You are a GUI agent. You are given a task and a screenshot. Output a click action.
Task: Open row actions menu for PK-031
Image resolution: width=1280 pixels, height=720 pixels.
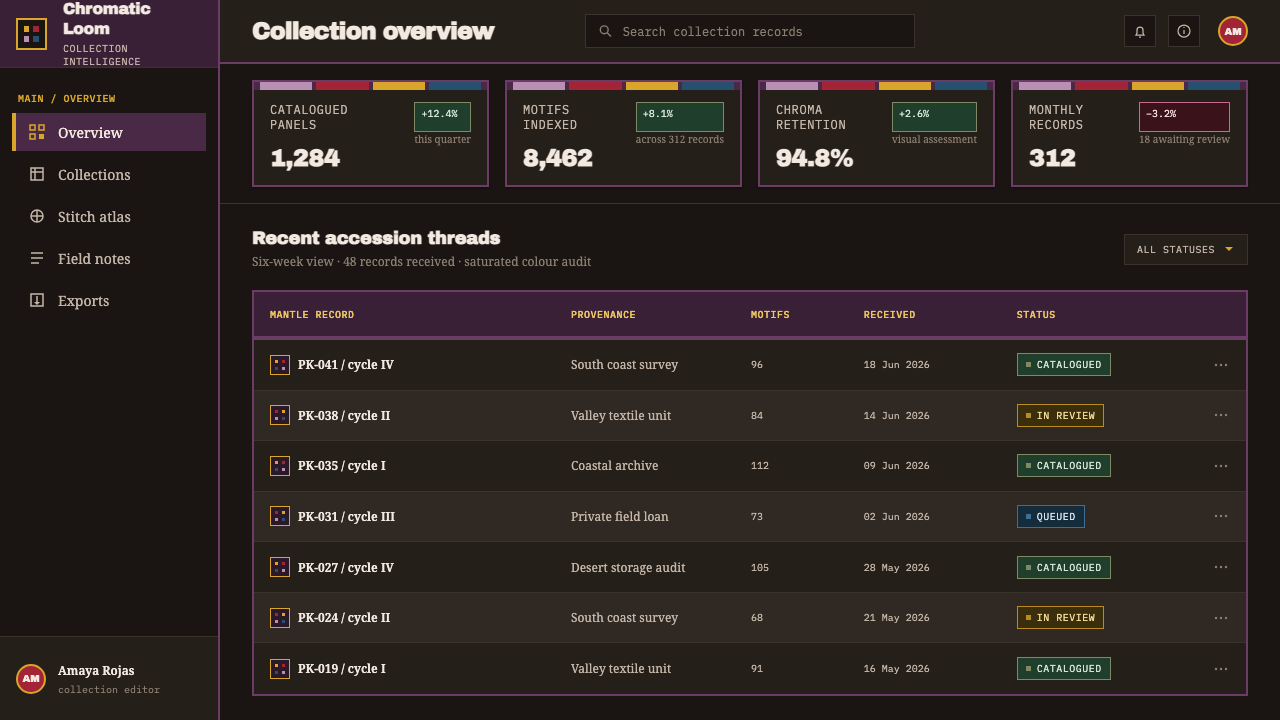tap(1221, 516)
